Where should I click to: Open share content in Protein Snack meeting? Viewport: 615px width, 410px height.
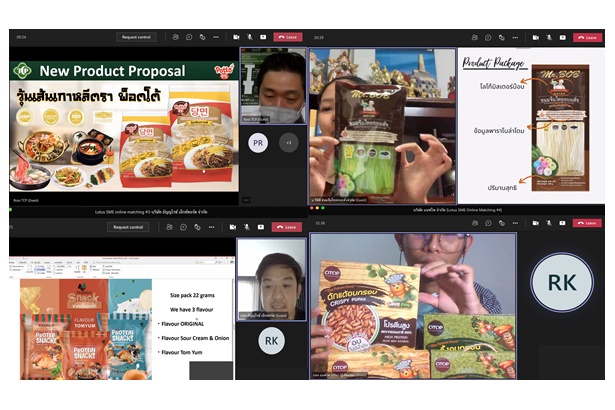pos(261,227)
